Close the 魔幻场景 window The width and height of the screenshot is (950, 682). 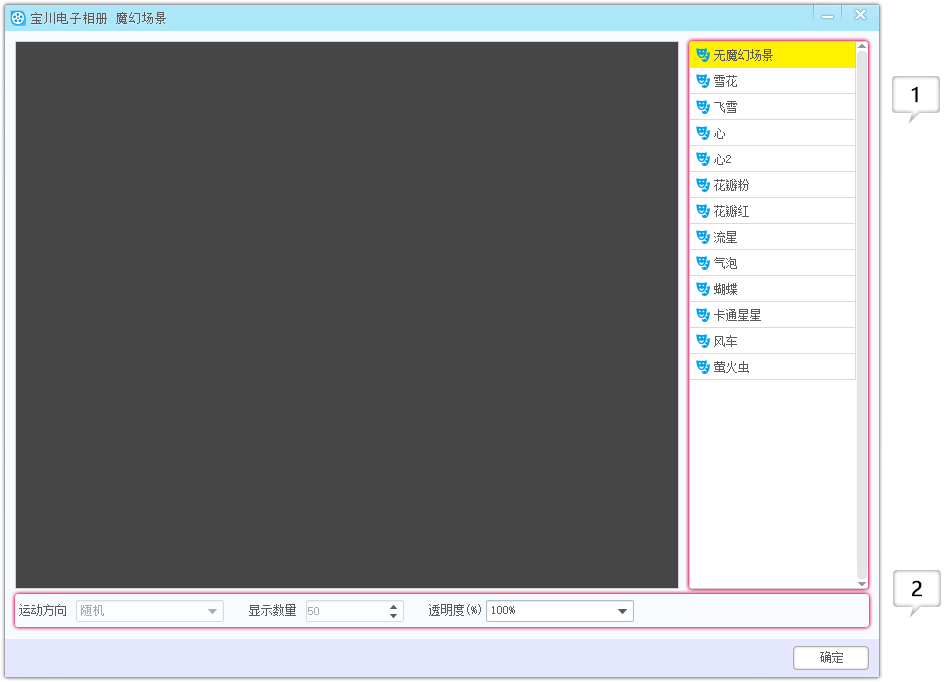click(860, 15)
